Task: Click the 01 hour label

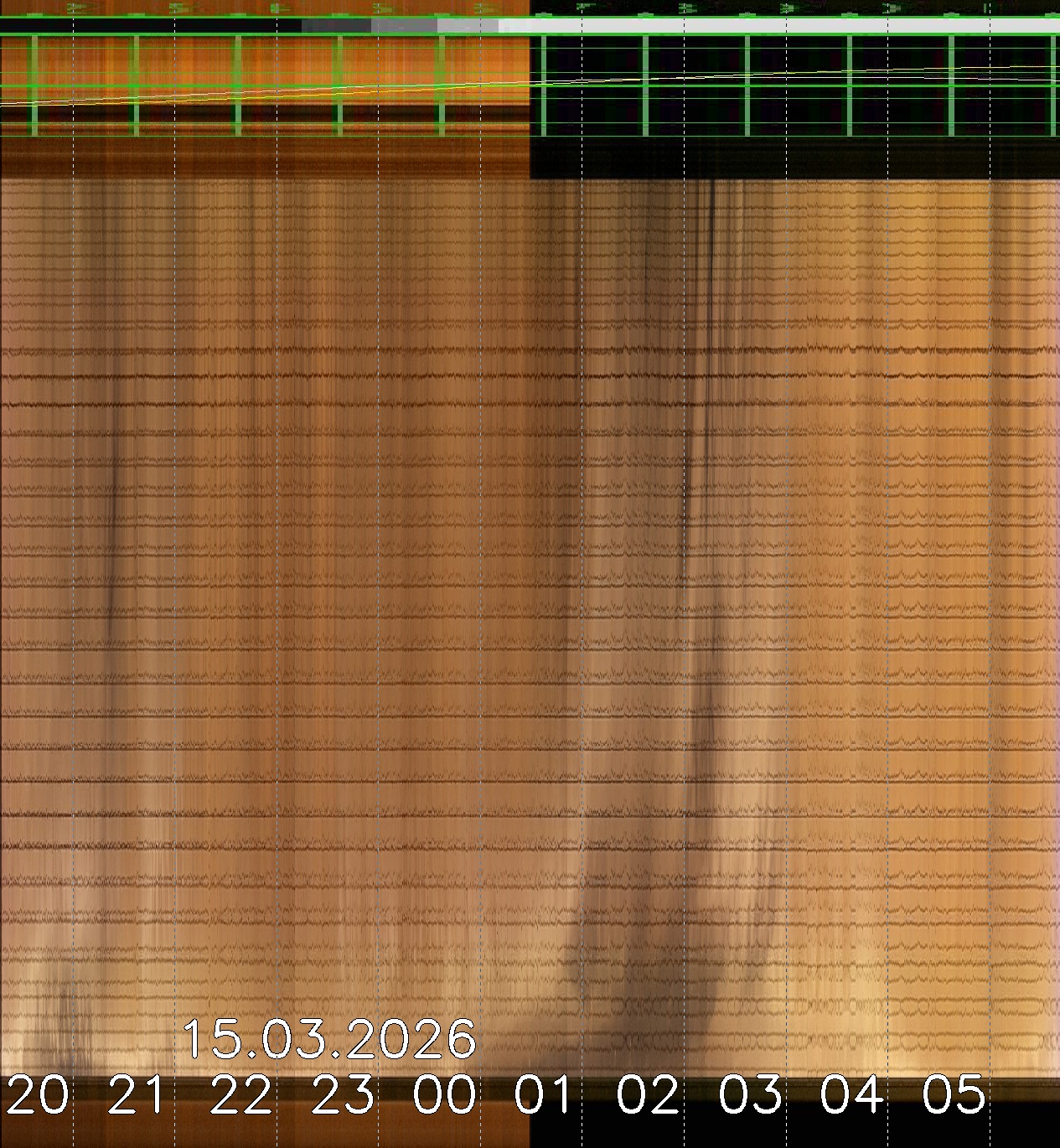Action: [x=545, y=1094]
